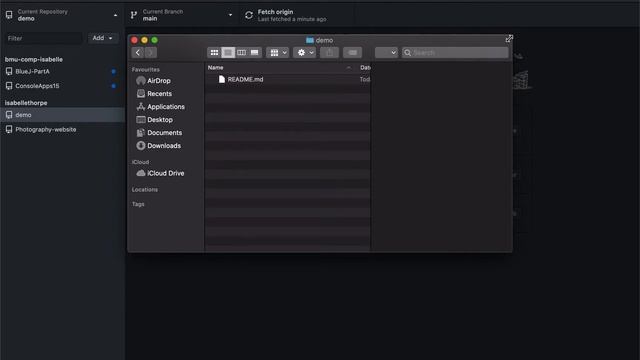The height and width of the screenshot is (360, 640).
Task: Open the Current Repository dropdown showing demo
Action: click(62, 15)
